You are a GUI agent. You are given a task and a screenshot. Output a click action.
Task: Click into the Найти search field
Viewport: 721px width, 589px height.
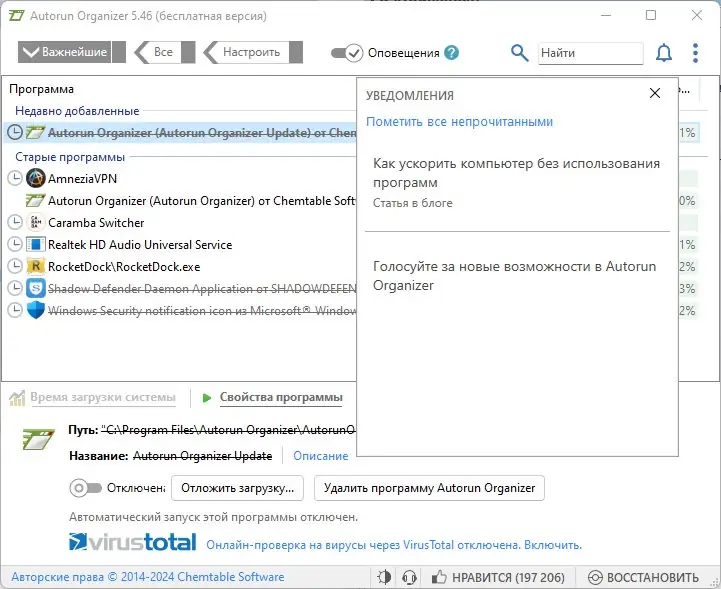click(x=590, y=53)
